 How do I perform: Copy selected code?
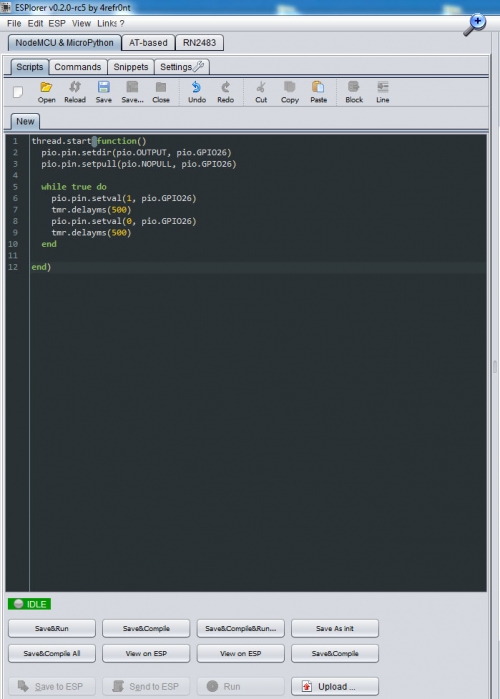[x=290, y=92]
